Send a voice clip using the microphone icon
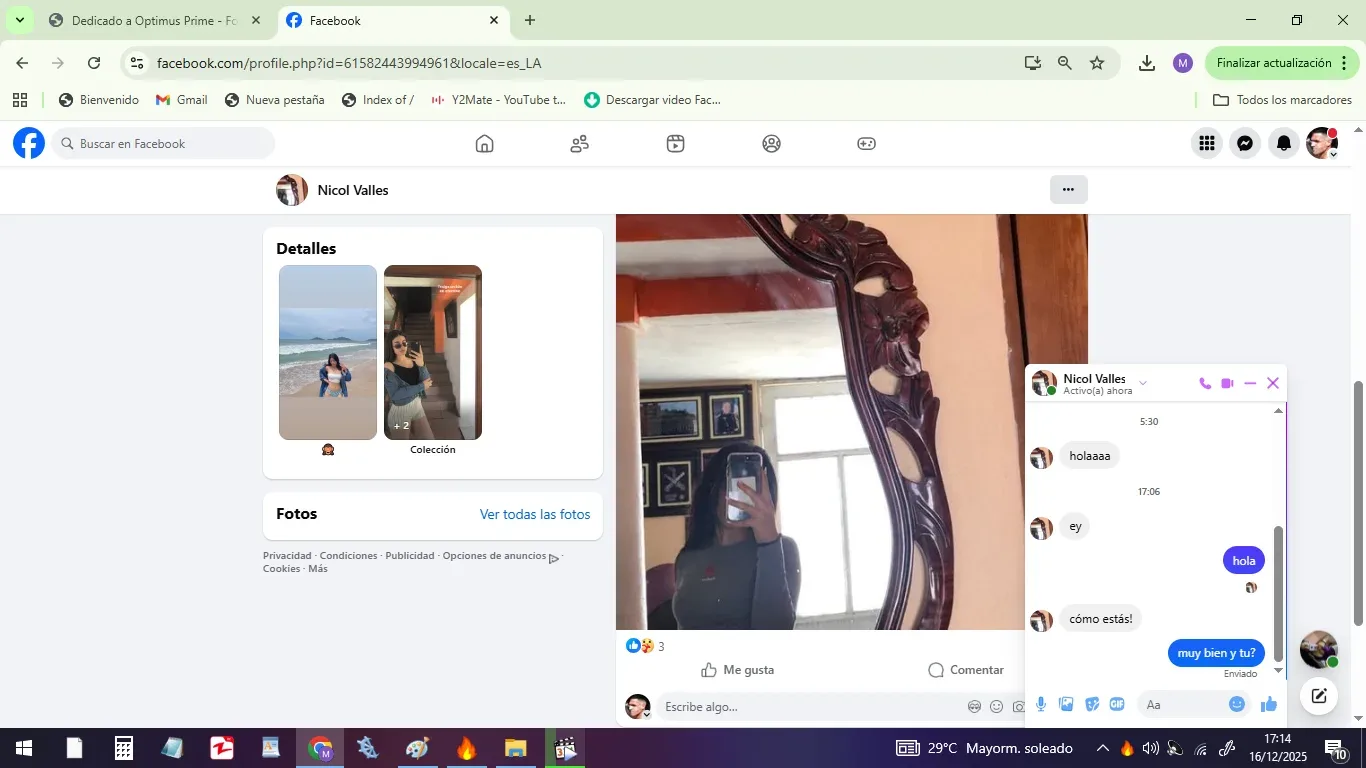The height and width of the screenshot is (768, 1366). pyautogui.click(x=1041, y=704)
